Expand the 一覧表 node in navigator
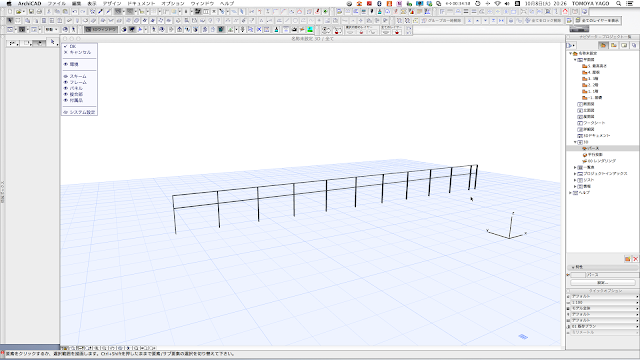 click(x=576, y=167)
